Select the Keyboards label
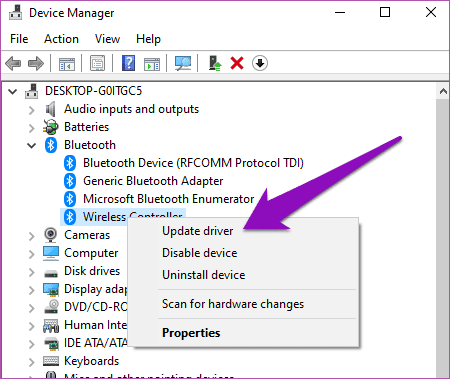 point(92,361)
